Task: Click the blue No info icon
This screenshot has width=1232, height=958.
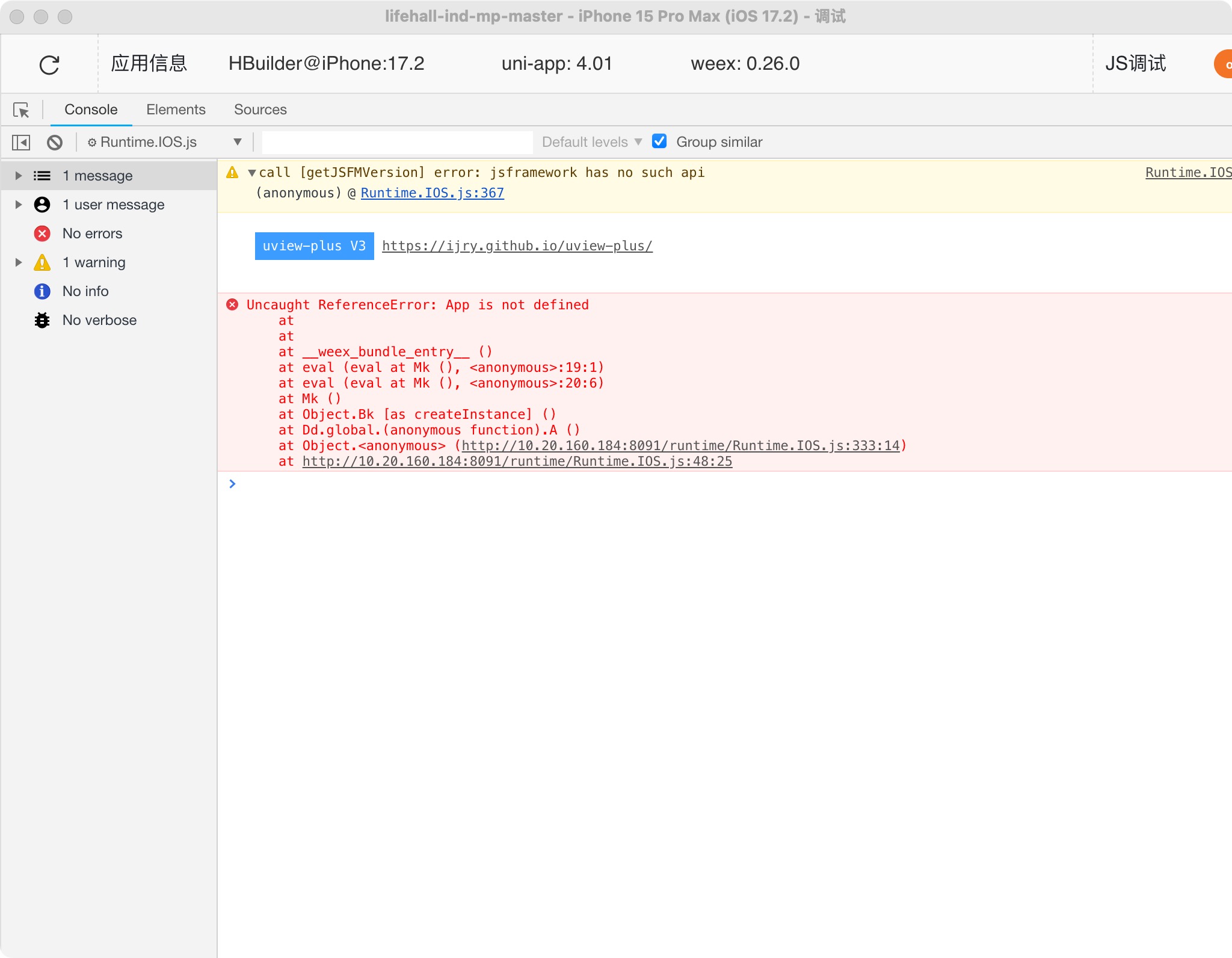Action: pyautogui.click(x=42, y=291)
